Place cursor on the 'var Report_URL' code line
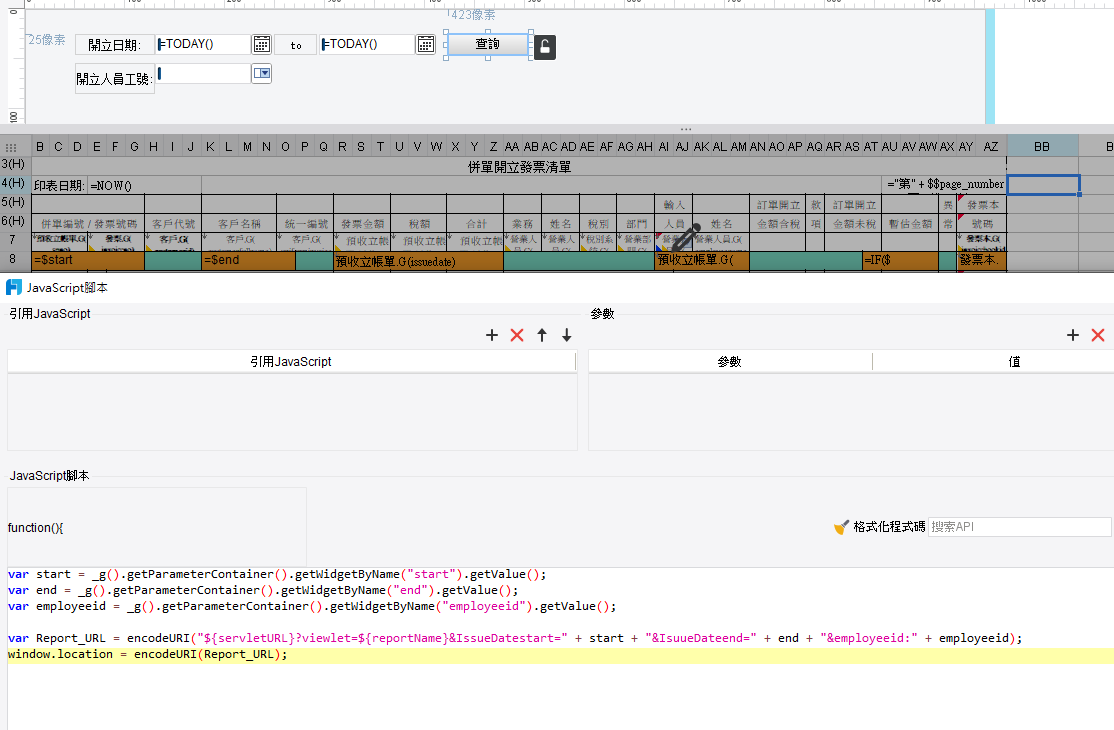Screen dimensions: 1114x730 tap(515, 638)
